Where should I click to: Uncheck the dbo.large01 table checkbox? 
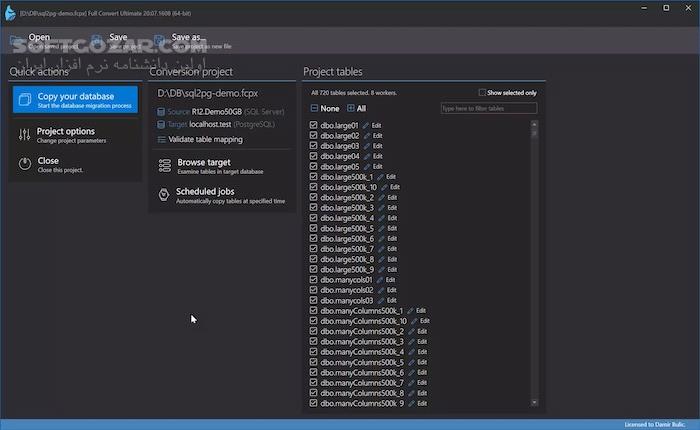(313, 125)
